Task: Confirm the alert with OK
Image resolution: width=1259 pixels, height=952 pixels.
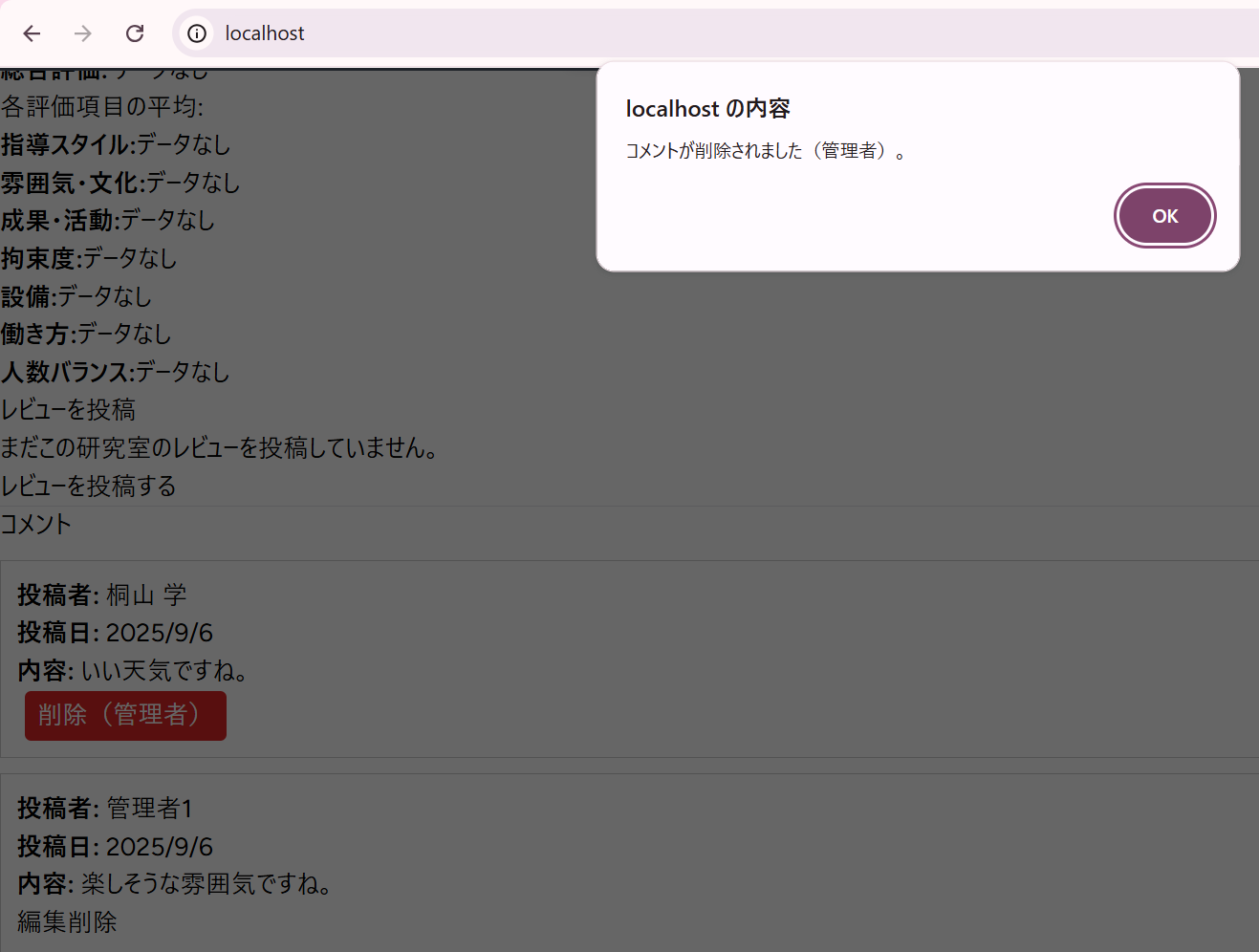Action: [1164, 216]
